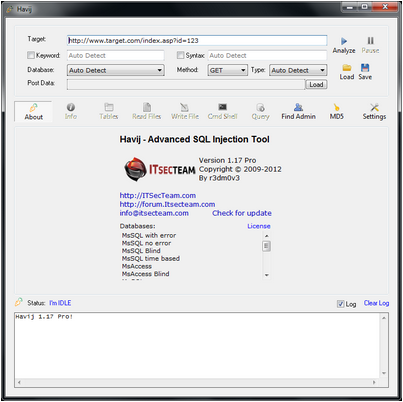
Task: Click the databases list scroll up arrow
Action: 266,236
